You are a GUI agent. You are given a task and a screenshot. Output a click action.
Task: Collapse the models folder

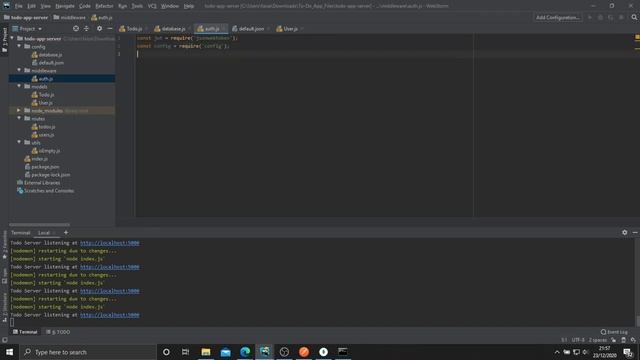pyautogui.click(x=19, y=86)
